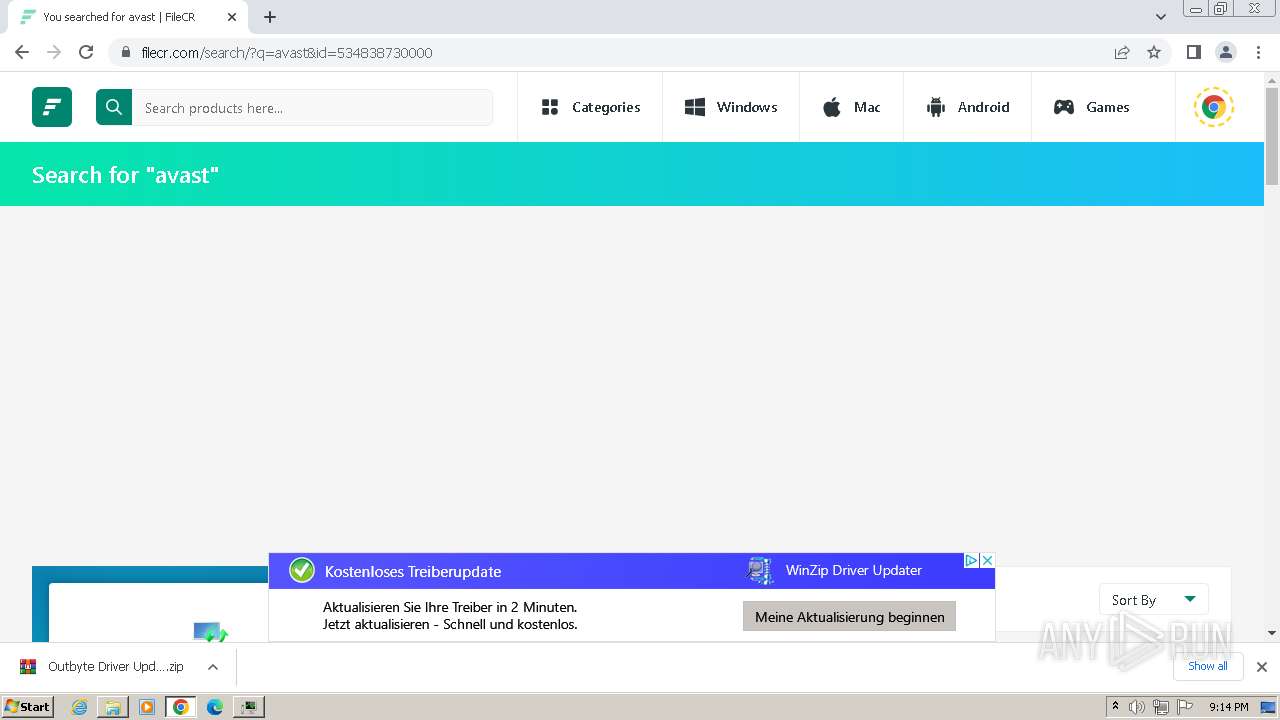Open Chrome's three-dot menu
Image resolution: width=1280 pixels, height=720 pixels.
1259,52
